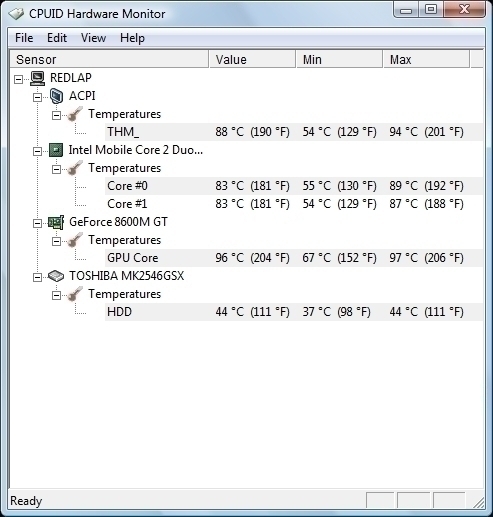This screenshot has height=517, width=493.
Task: Select the ACPI label
Action: 82,96
